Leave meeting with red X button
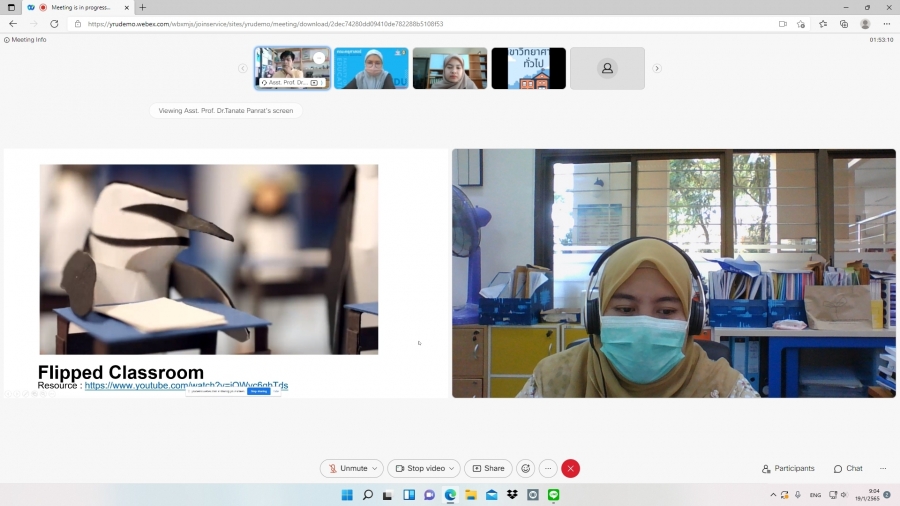This screenshot has height=506, width=900. pos(571,468)
